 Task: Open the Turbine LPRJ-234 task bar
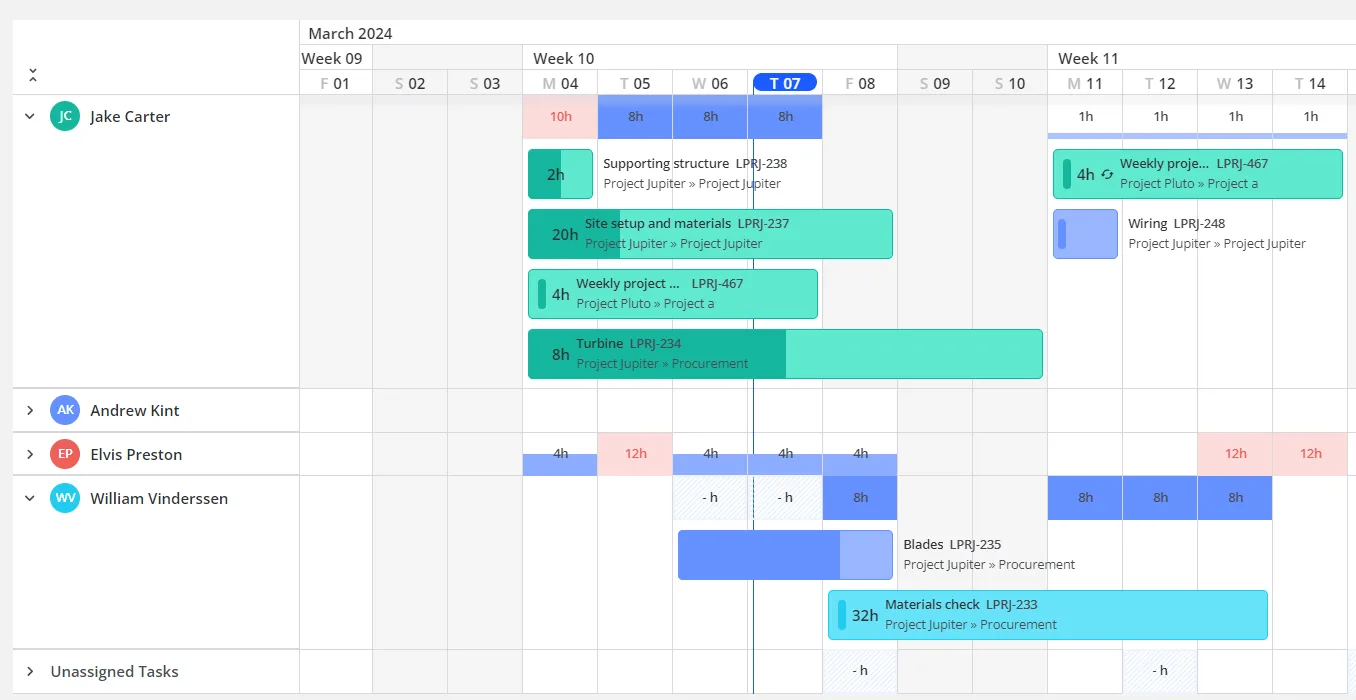click(x=785, y=354)
